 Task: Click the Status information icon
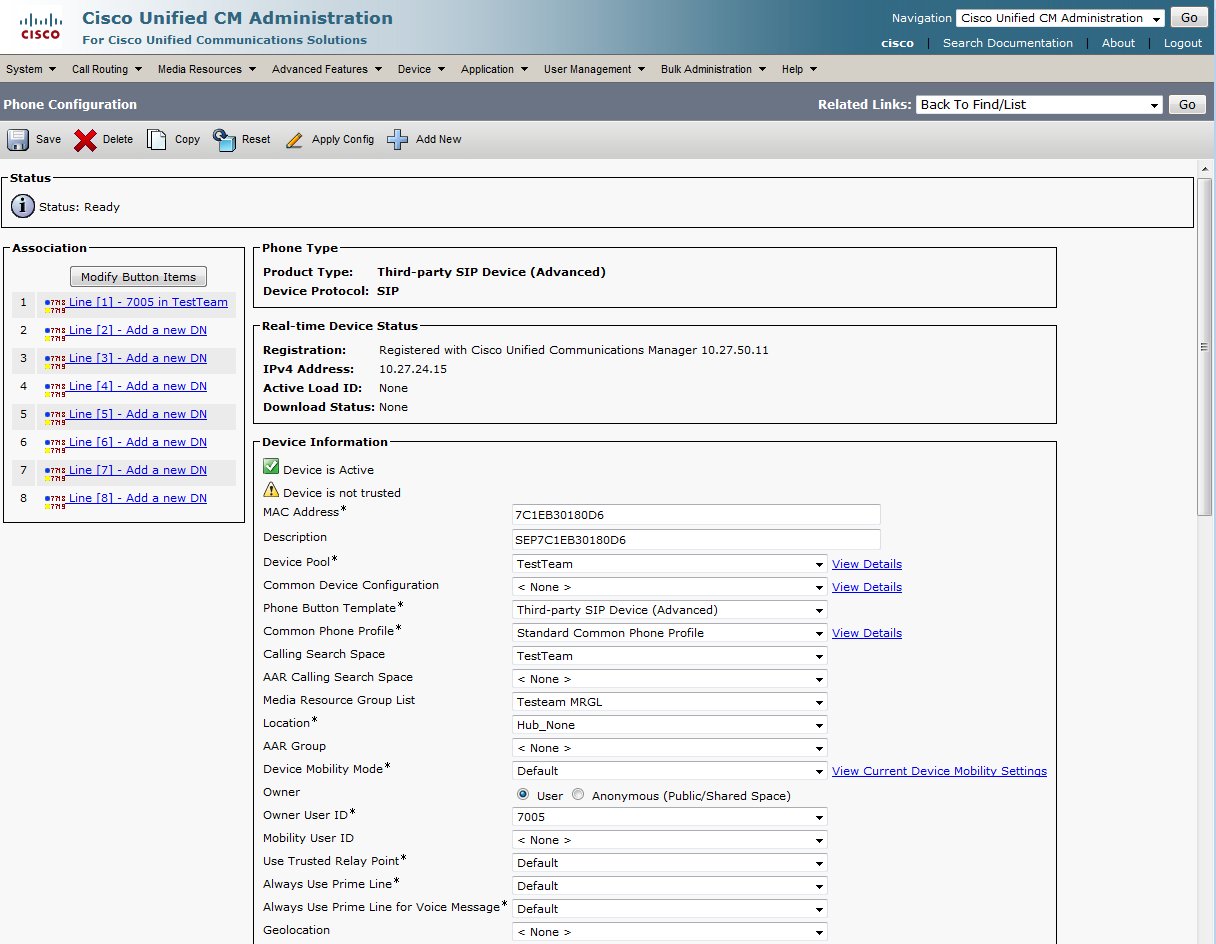click(23, 207)
